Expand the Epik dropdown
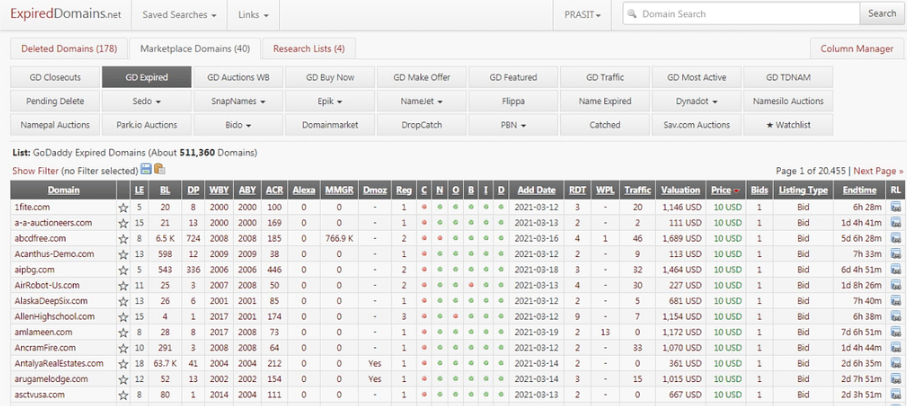The width and height of the screenshot is (907, 406). point(330,101)
